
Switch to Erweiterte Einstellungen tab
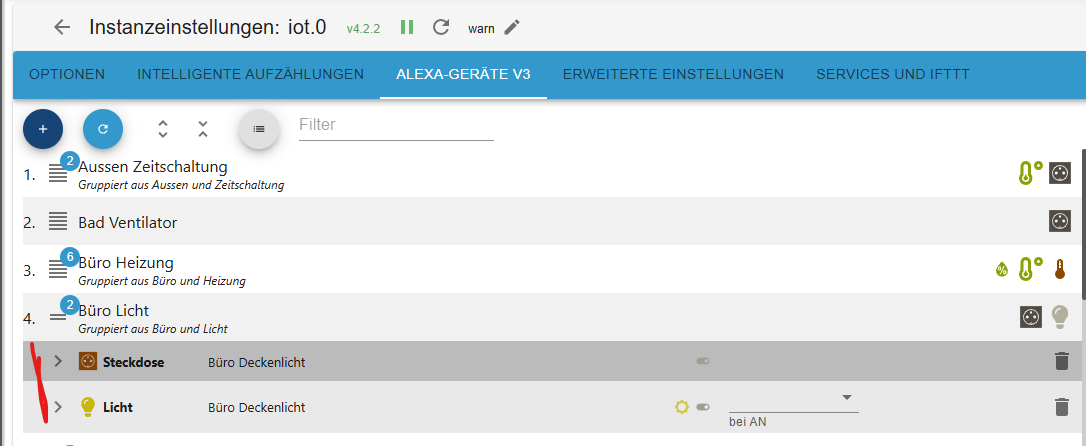point(673,74)
